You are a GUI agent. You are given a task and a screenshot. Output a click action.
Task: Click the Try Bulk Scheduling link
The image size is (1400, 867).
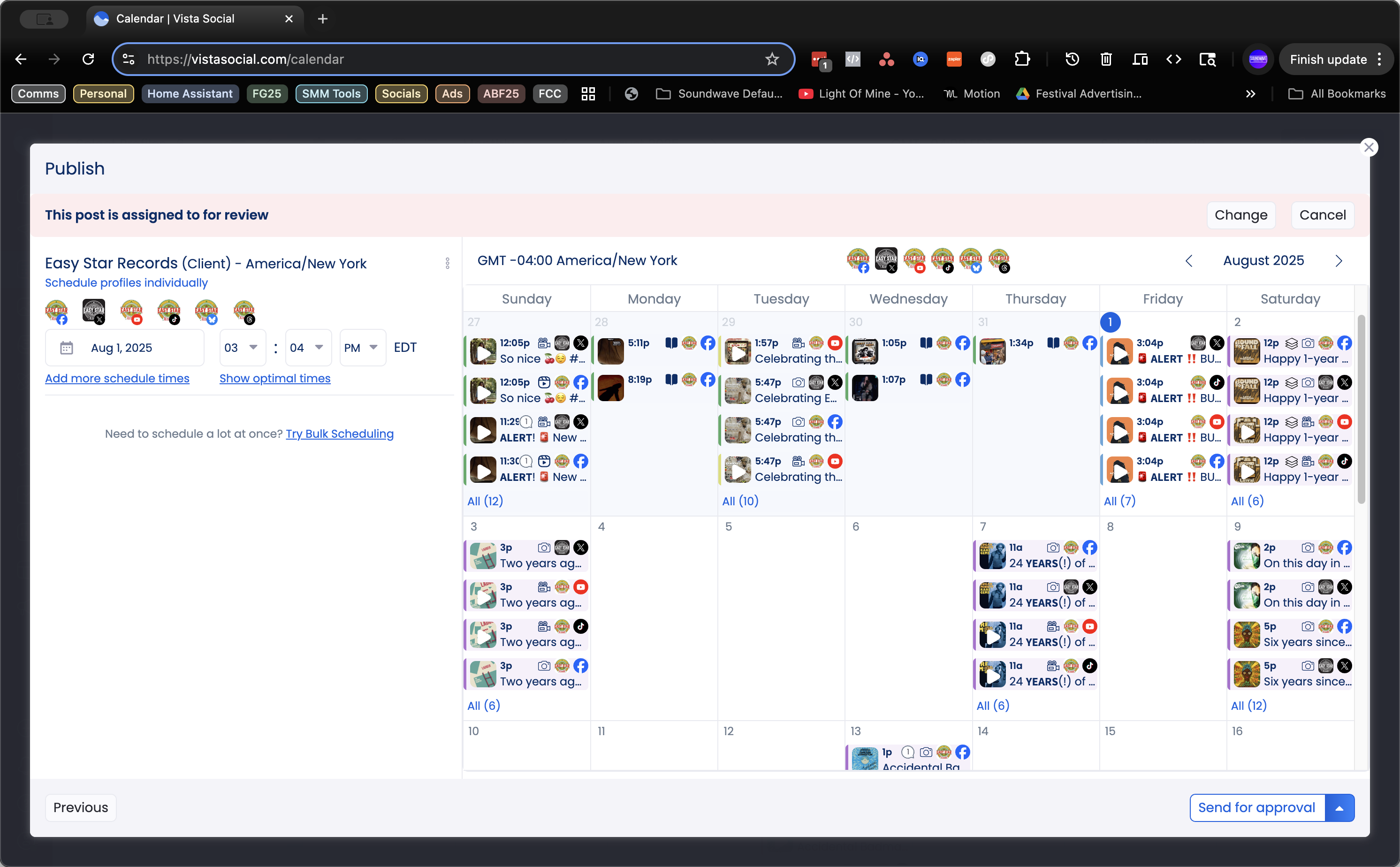[x=339, y=434]
